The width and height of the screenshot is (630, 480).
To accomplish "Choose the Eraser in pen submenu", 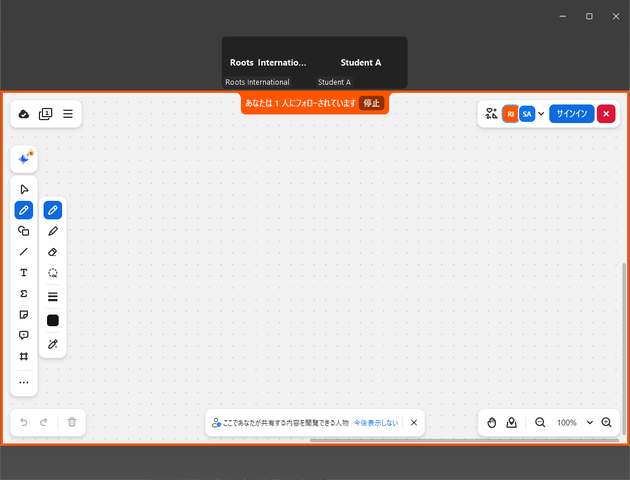I will (x=53, y=252).
